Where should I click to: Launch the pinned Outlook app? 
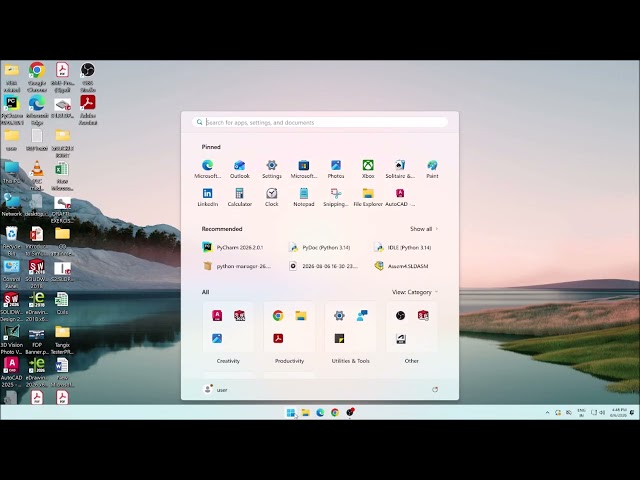pyautogui.click(x=240, y=169)
